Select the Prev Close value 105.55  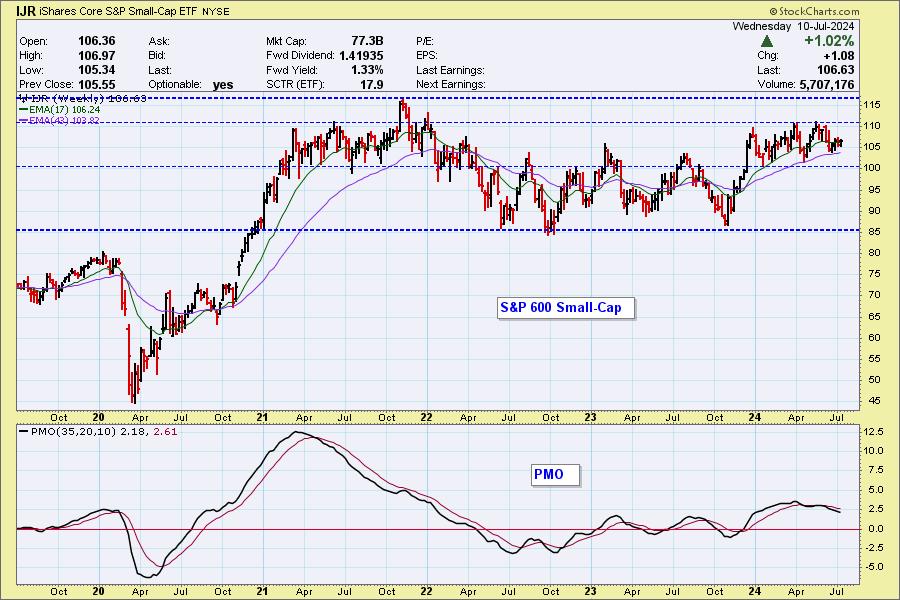click(x=96, y=84)
